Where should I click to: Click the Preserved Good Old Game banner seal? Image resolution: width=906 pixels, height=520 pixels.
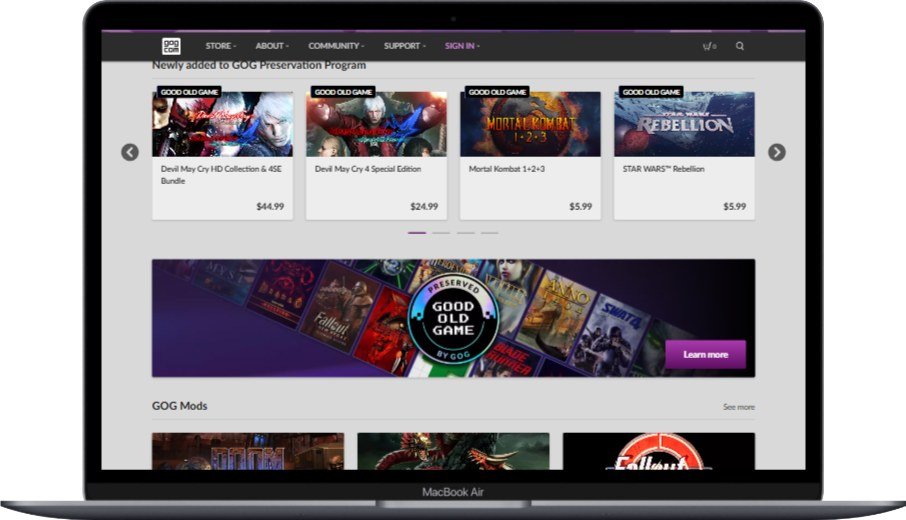[454, 318]
